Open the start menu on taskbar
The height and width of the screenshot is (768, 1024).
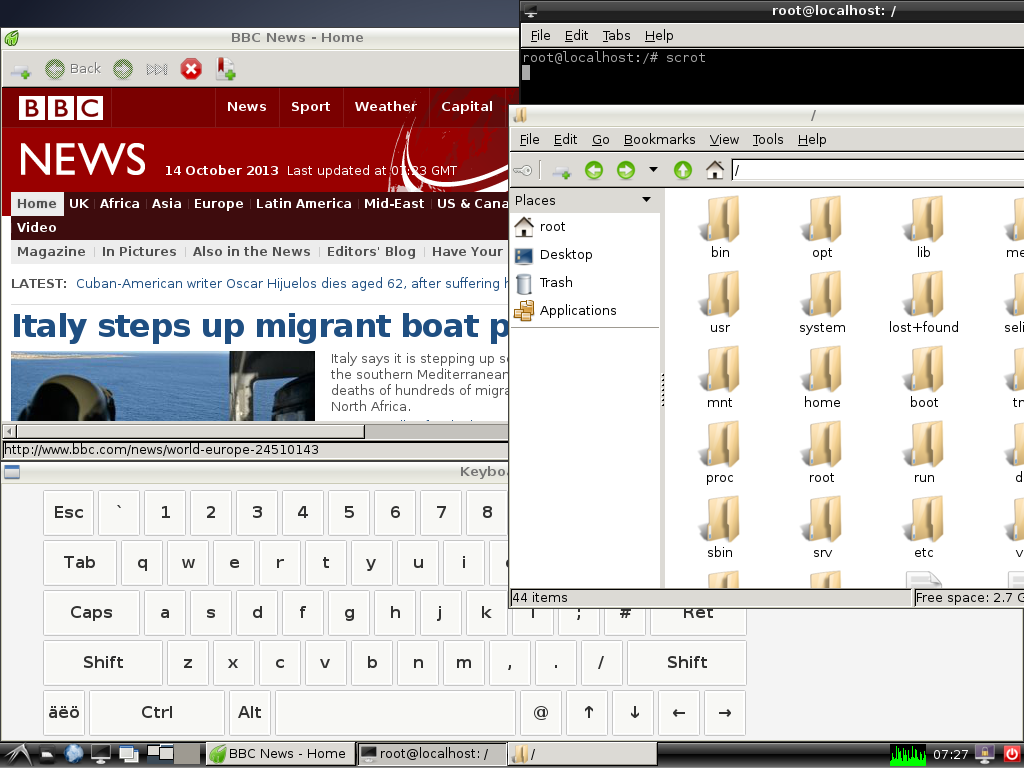(16, 754)
